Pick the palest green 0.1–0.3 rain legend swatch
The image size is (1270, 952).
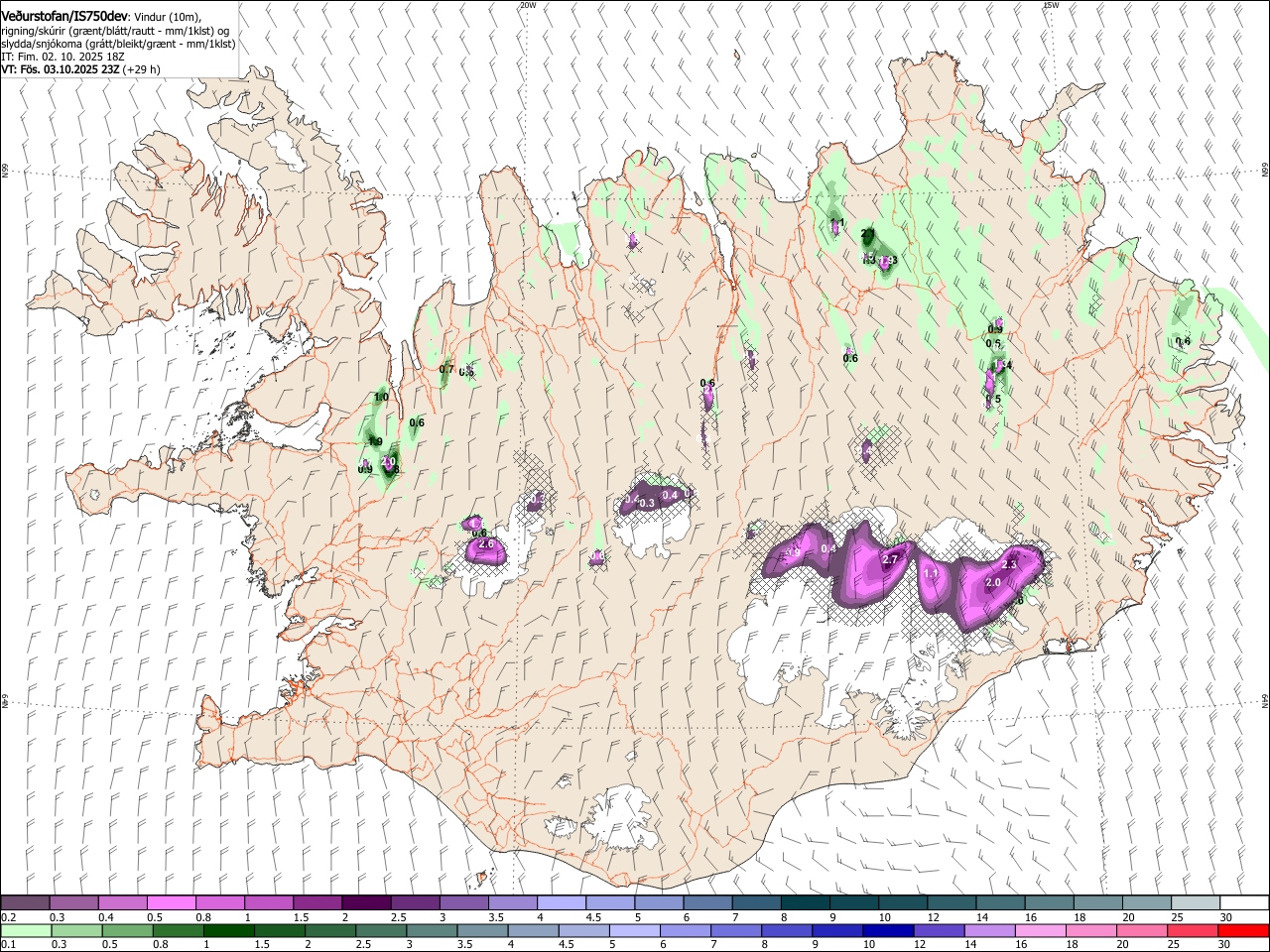[x=26, y=931]
